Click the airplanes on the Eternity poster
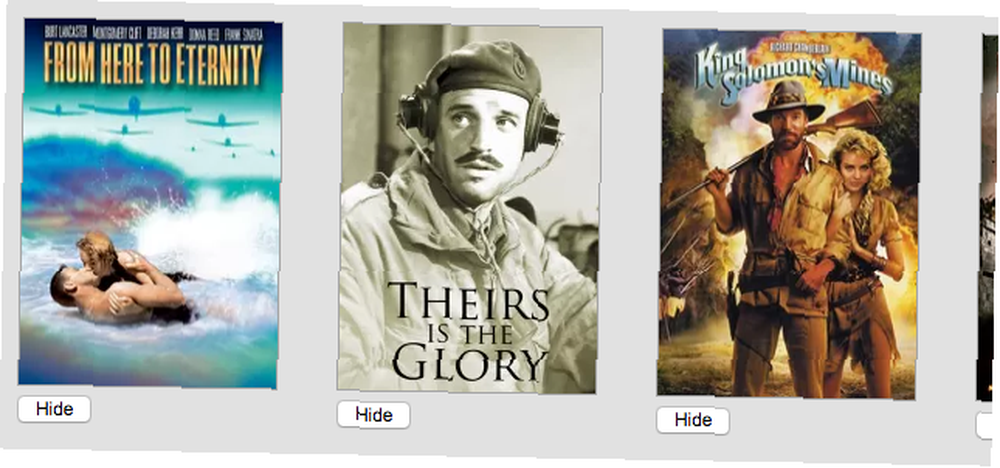 [152, 124]
